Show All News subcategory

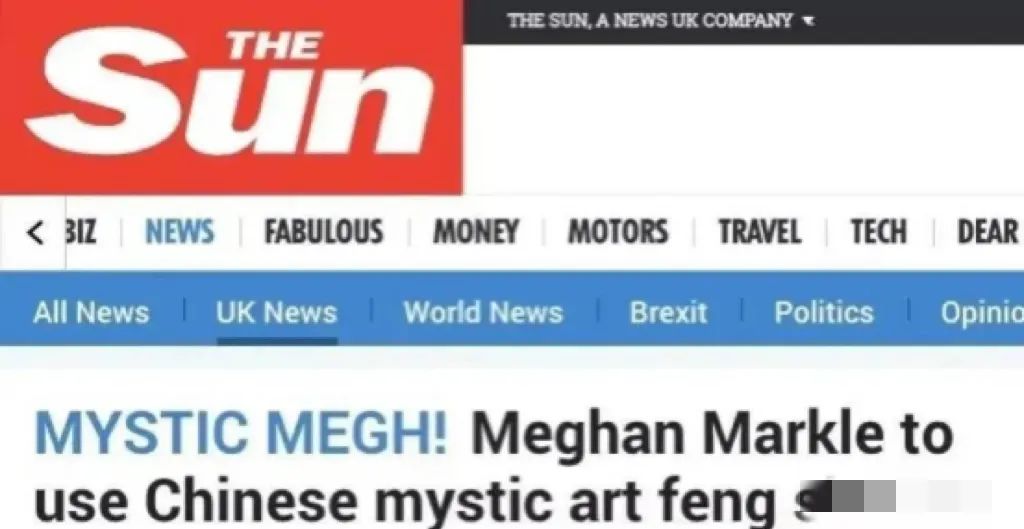coord(91,312)
